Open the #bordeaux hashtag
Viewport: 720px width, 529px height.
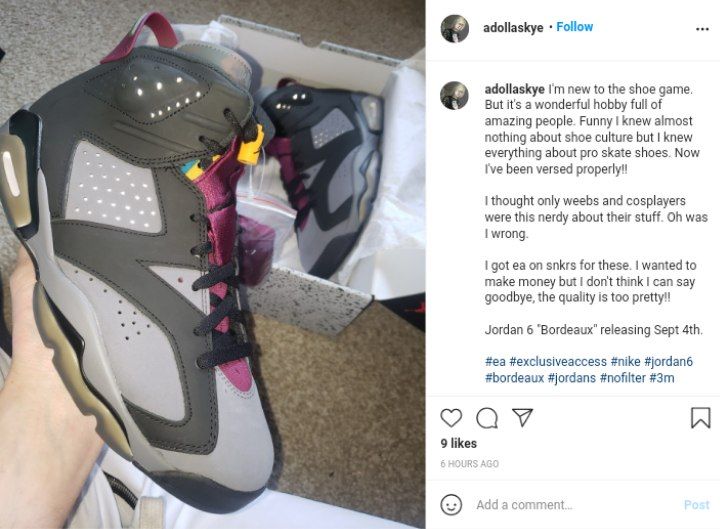(514, 378)
